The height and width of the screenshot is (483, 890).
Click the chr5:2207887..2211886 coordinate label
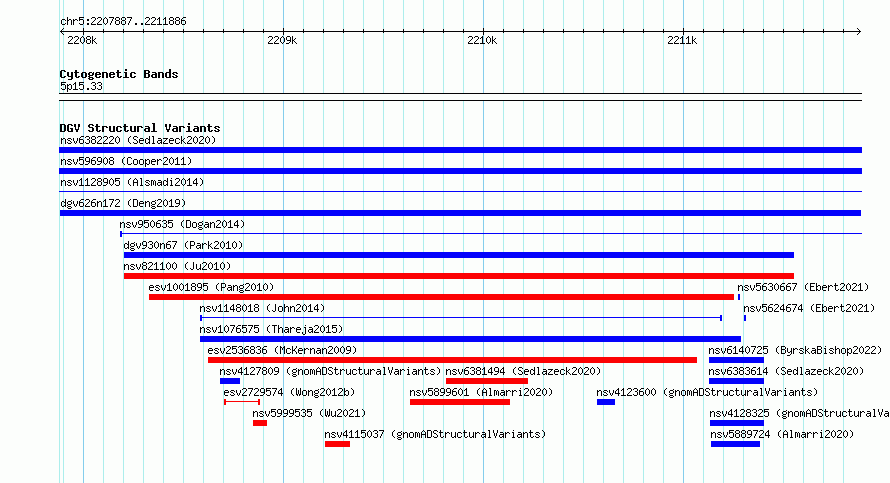(x=123, y=22)
